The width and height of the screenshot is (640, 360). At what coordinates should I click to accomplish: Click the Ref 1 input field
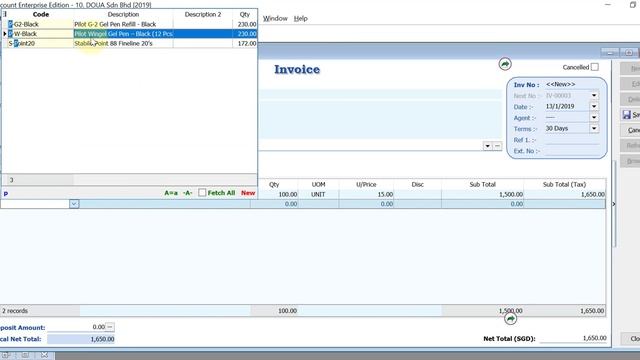point(572,140)
